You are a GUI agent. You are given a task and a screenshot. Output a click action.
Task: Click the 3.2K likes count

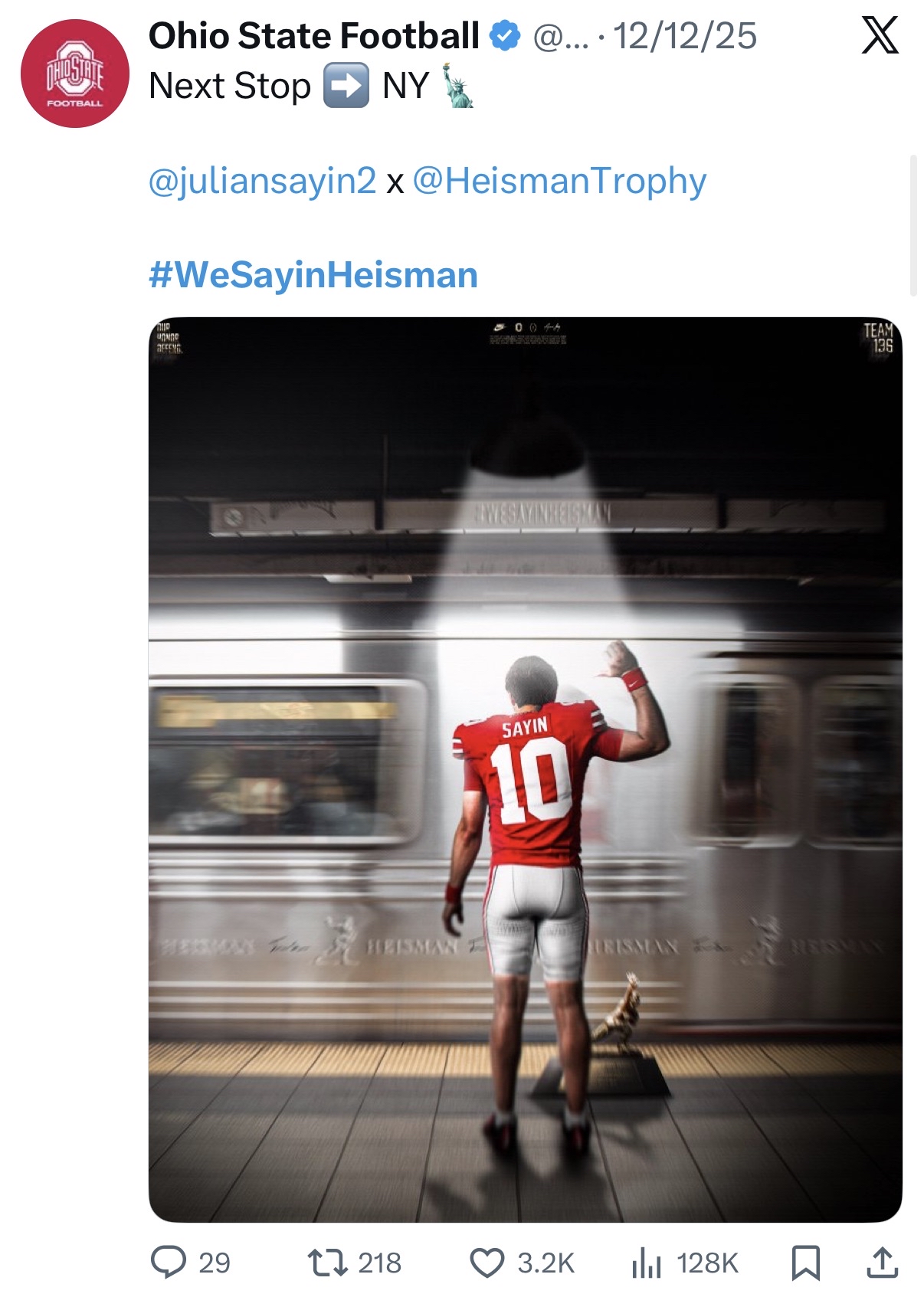click(546, 1263)
